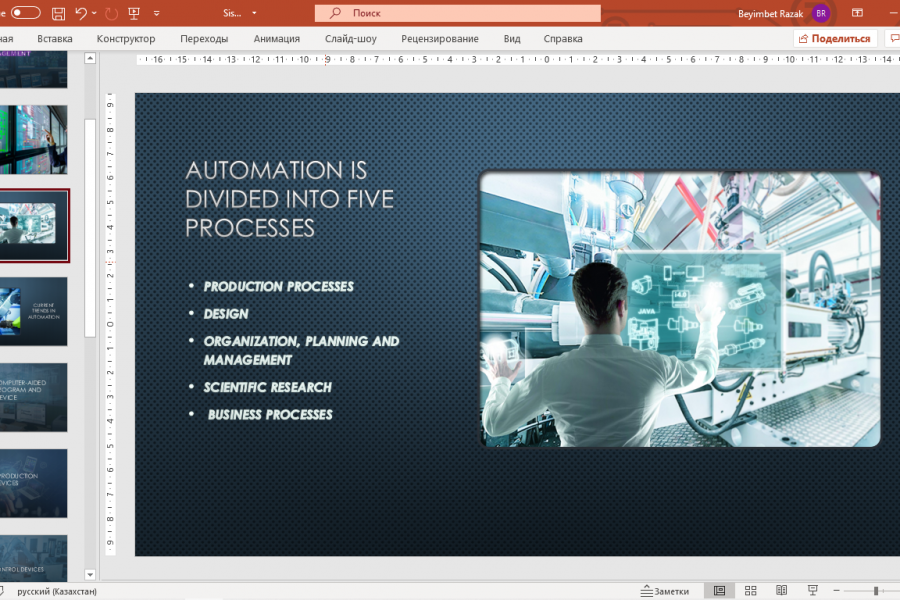Click the zoom slider handle

[x=875, y=591]
